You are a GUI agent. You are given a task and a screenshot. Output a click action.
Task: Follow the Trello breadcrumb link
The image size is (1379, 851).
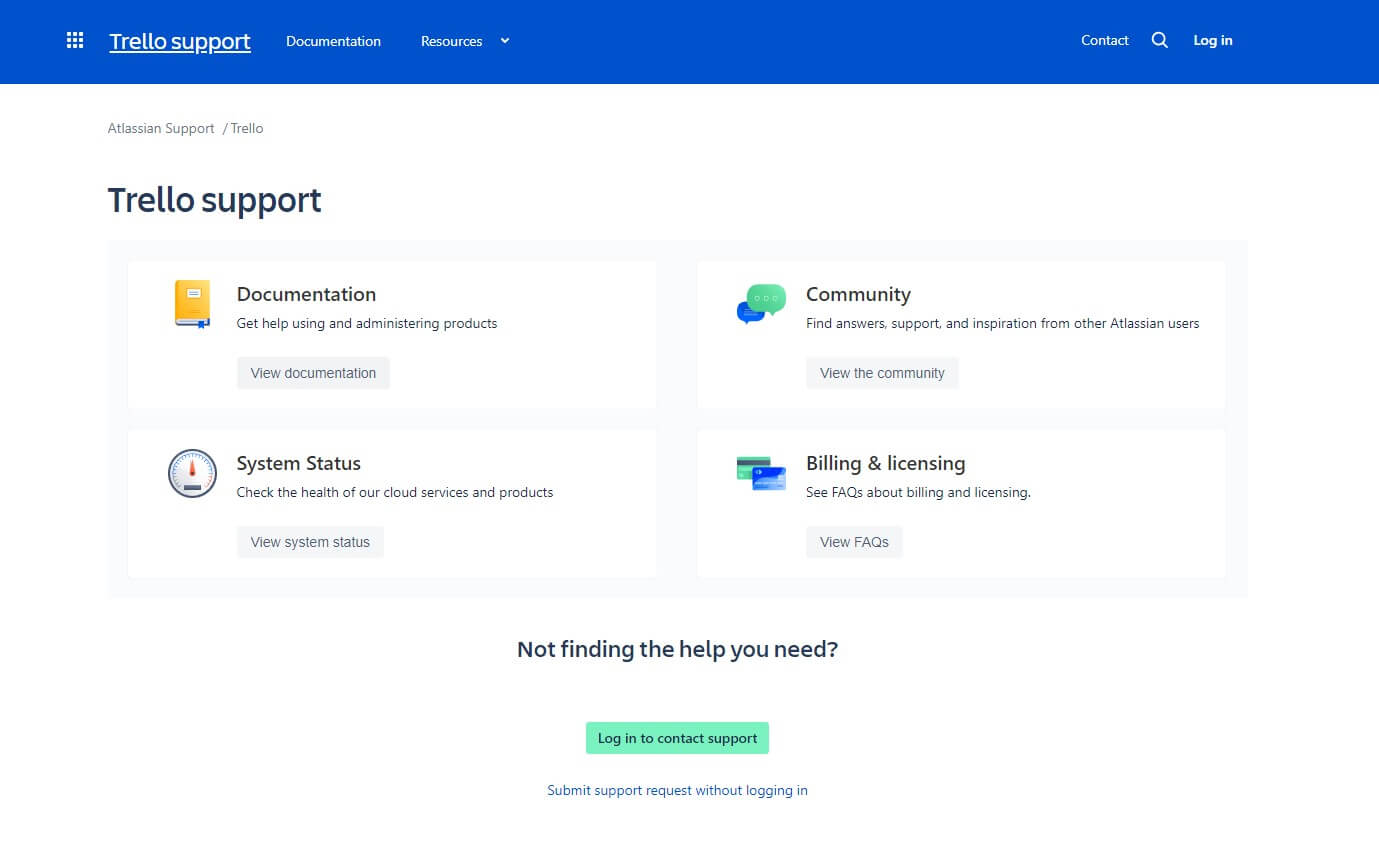coord(247,128)
